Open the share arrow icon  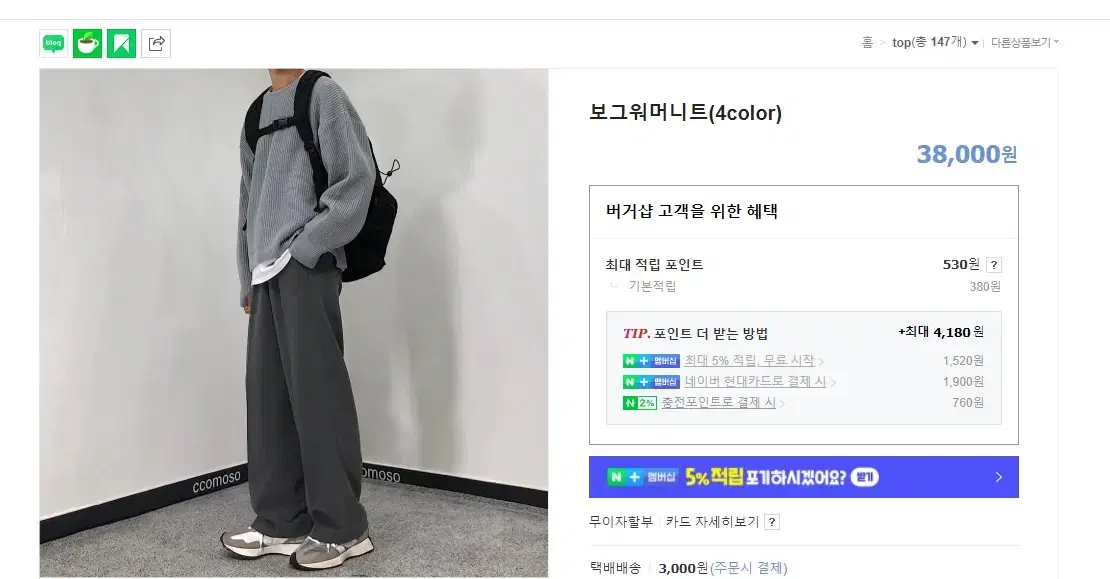point(156,43)
